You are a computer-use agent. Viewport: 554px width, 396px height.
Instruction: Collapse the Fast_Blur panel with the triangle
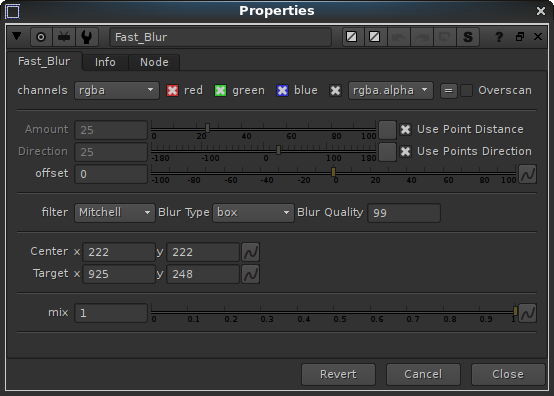[x=17, y=36]
